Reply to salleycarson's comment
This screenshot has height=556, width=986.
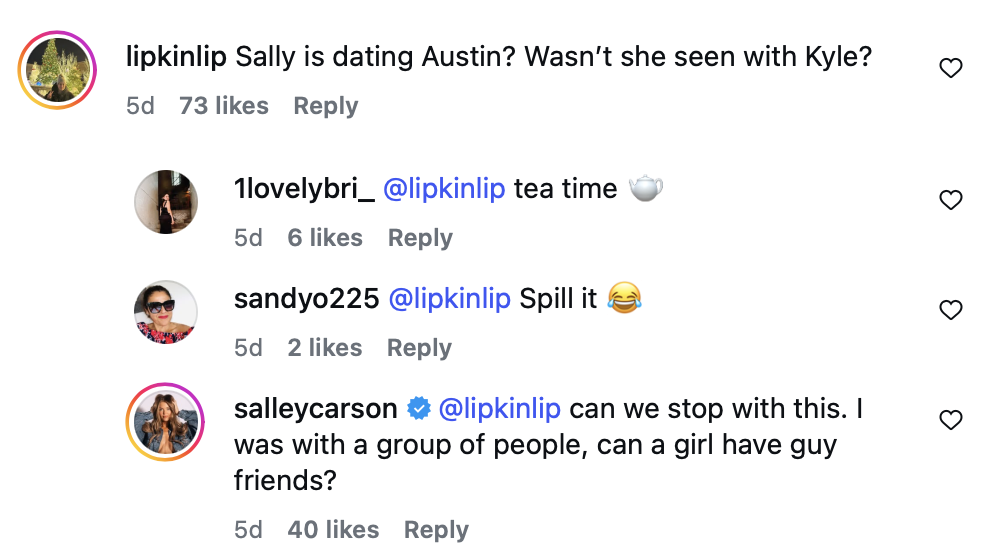pyautogui.click(x=436, y=530)
